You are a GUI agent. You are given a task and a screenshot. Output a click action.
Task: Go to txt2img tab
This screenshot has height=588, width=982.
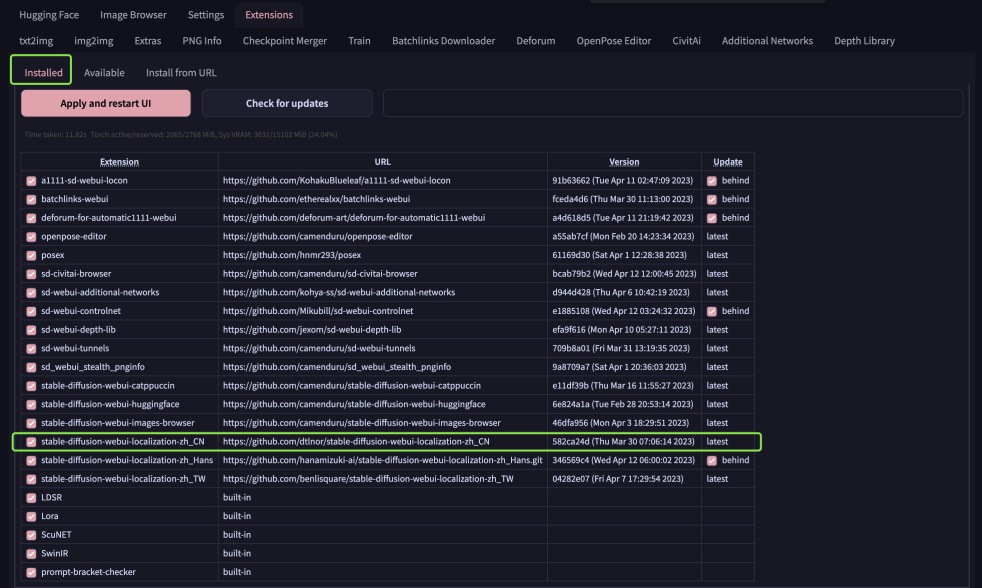coord(36,41)
